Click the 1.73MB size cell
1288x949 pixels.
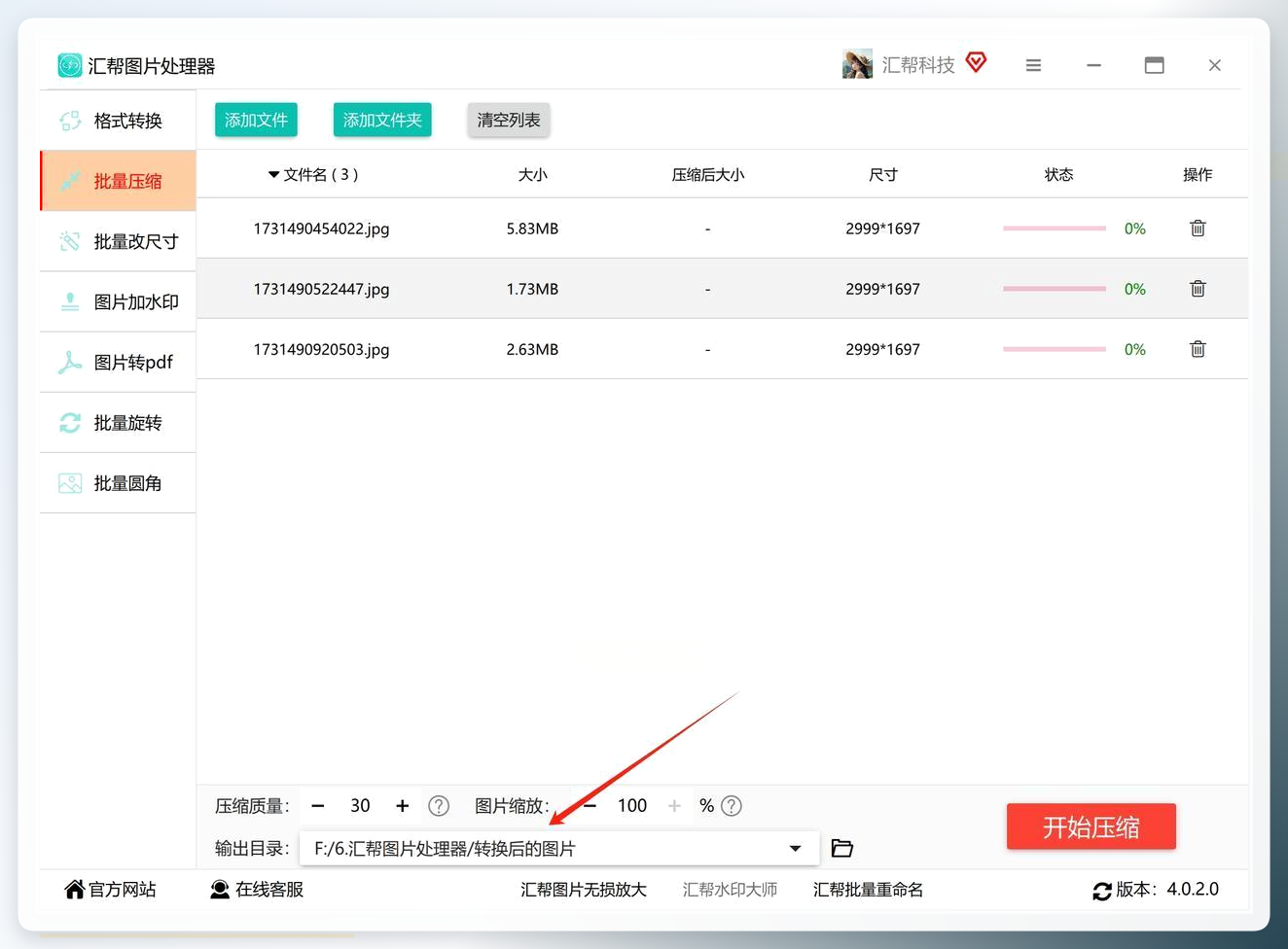pyautogui.click(x=532, y=289)
